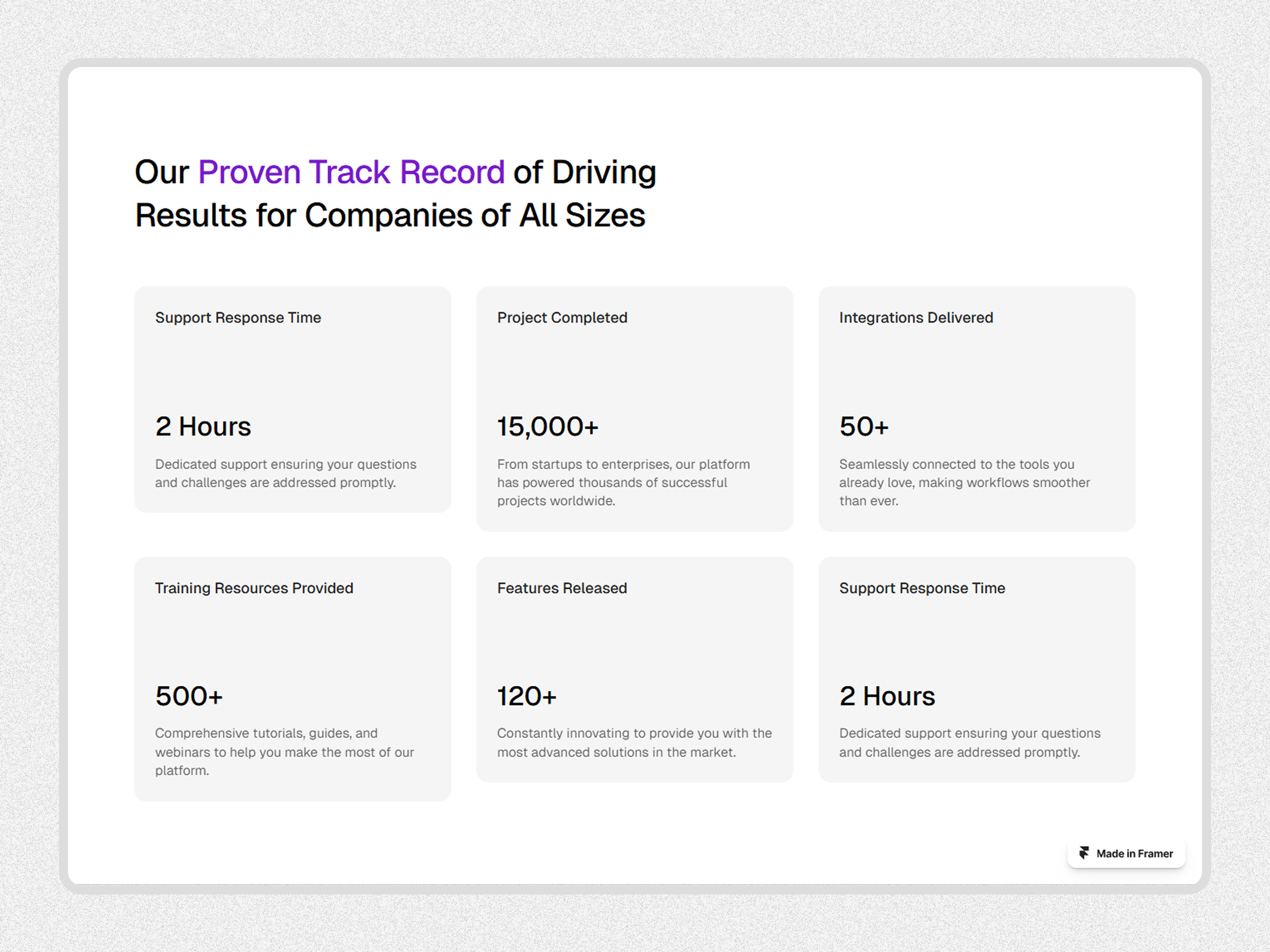This screenshot has height=952, width=1270.
Task: Click 2 Hours figure under Integrations Delivered card
Action: tap(886, 696)
